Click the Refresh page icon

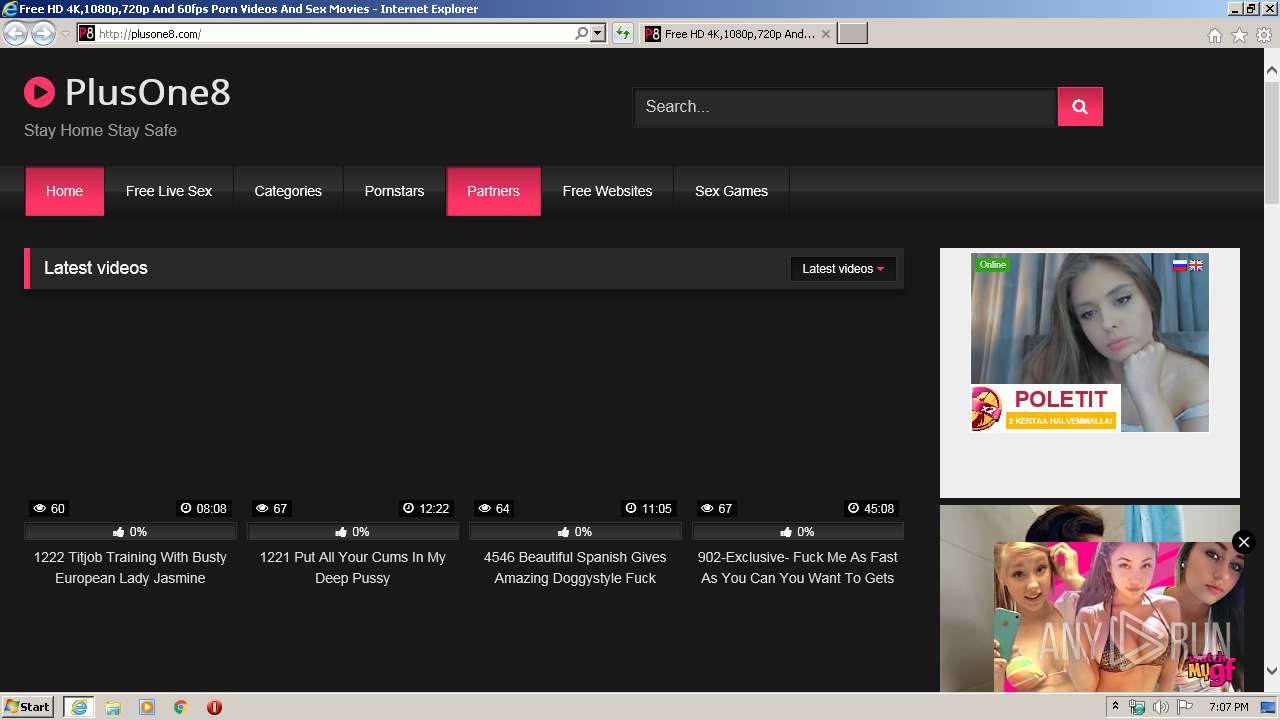[623, 34]
